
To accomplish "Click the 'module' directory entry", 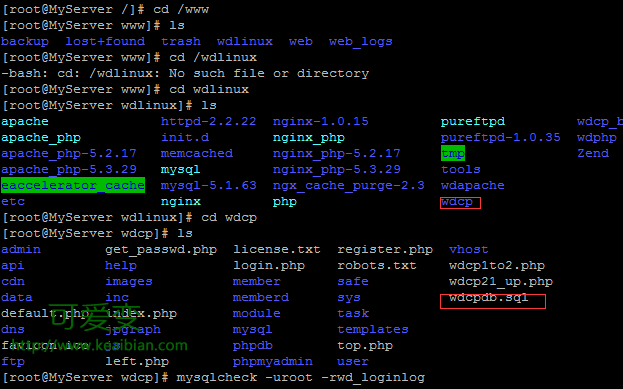I will point(257,314).
